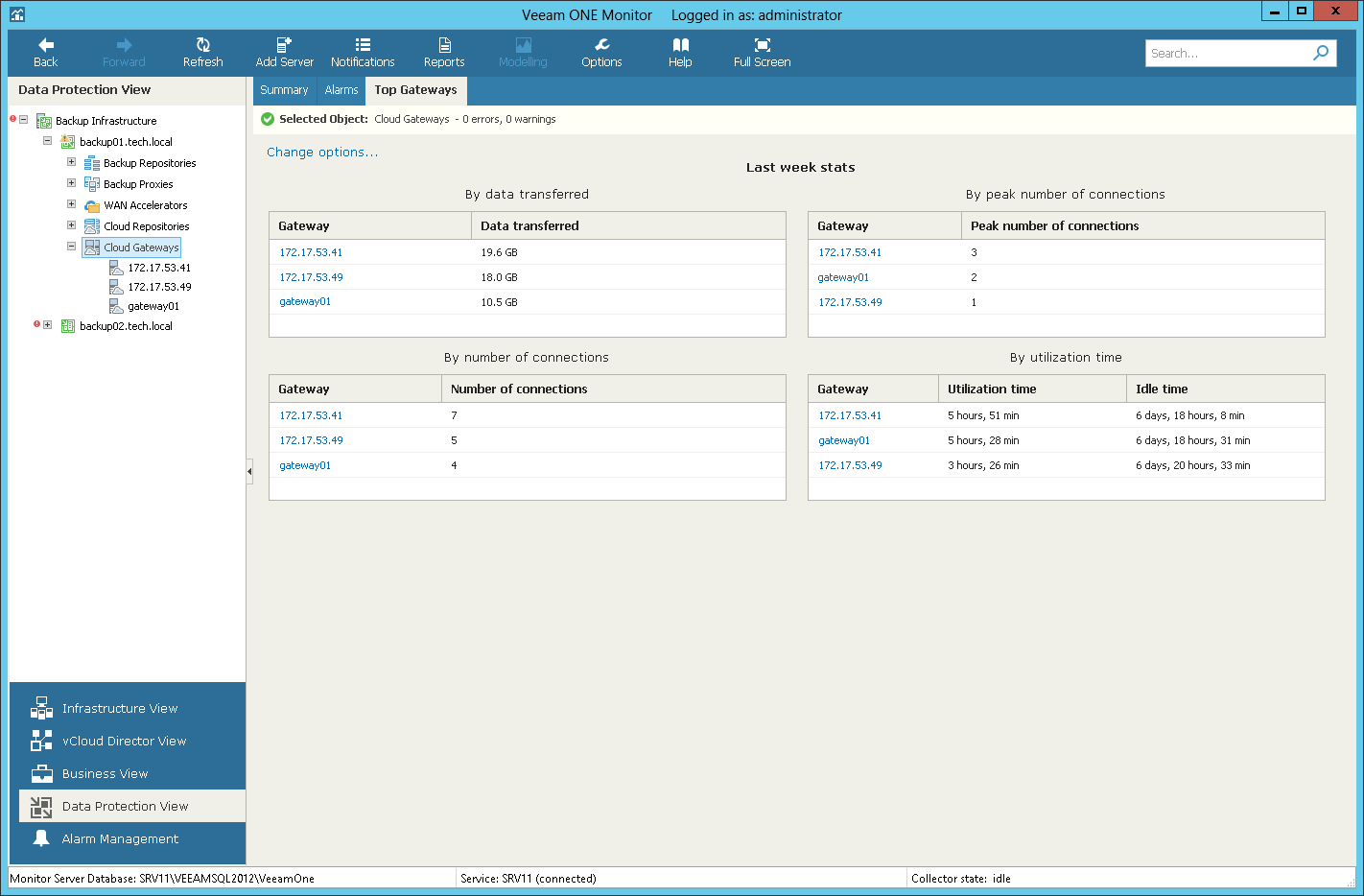The image size is (1364, 896).
Task: Sort by Idle time column header
Action: click(x=1226, y=389)
